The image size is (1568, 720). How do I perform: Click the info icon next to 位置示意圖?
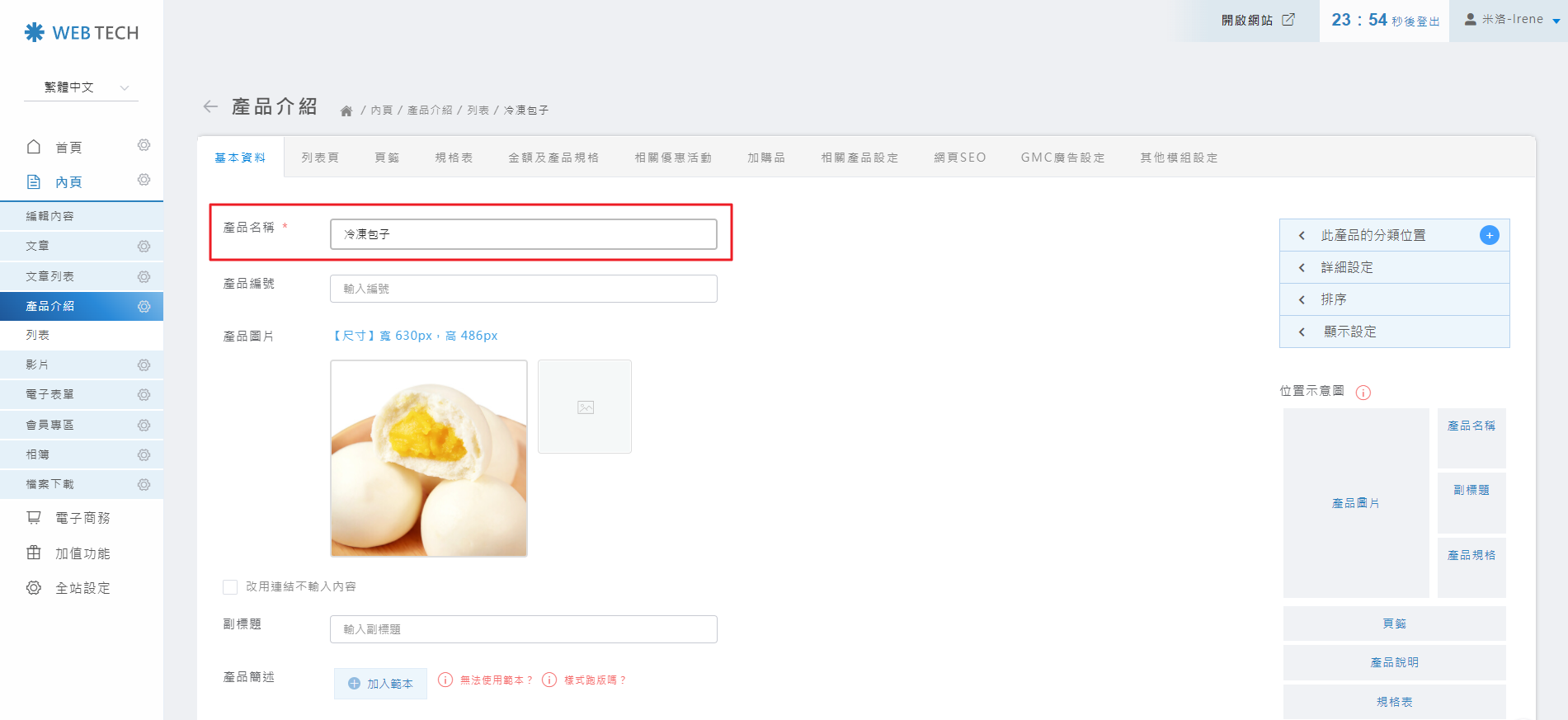(x=1363, y=393)
